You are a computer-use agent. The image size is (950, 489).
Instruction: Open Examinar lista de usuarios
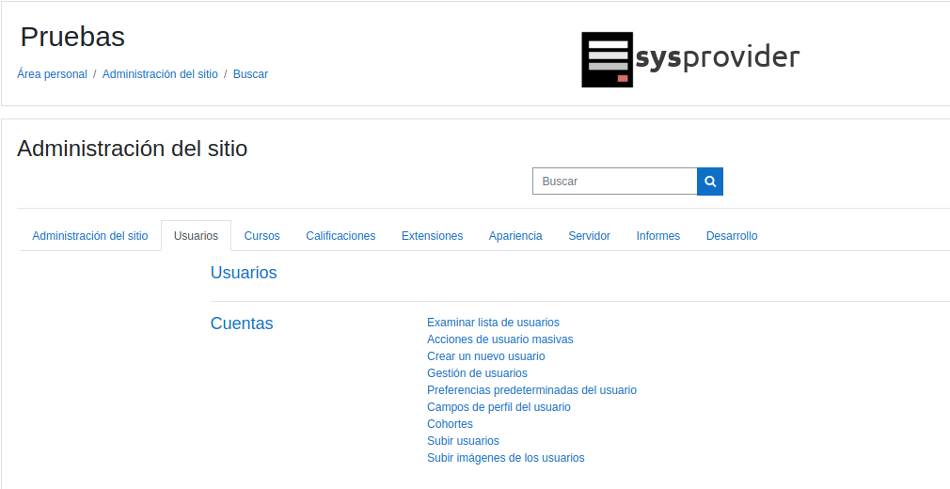coord(493,323)
